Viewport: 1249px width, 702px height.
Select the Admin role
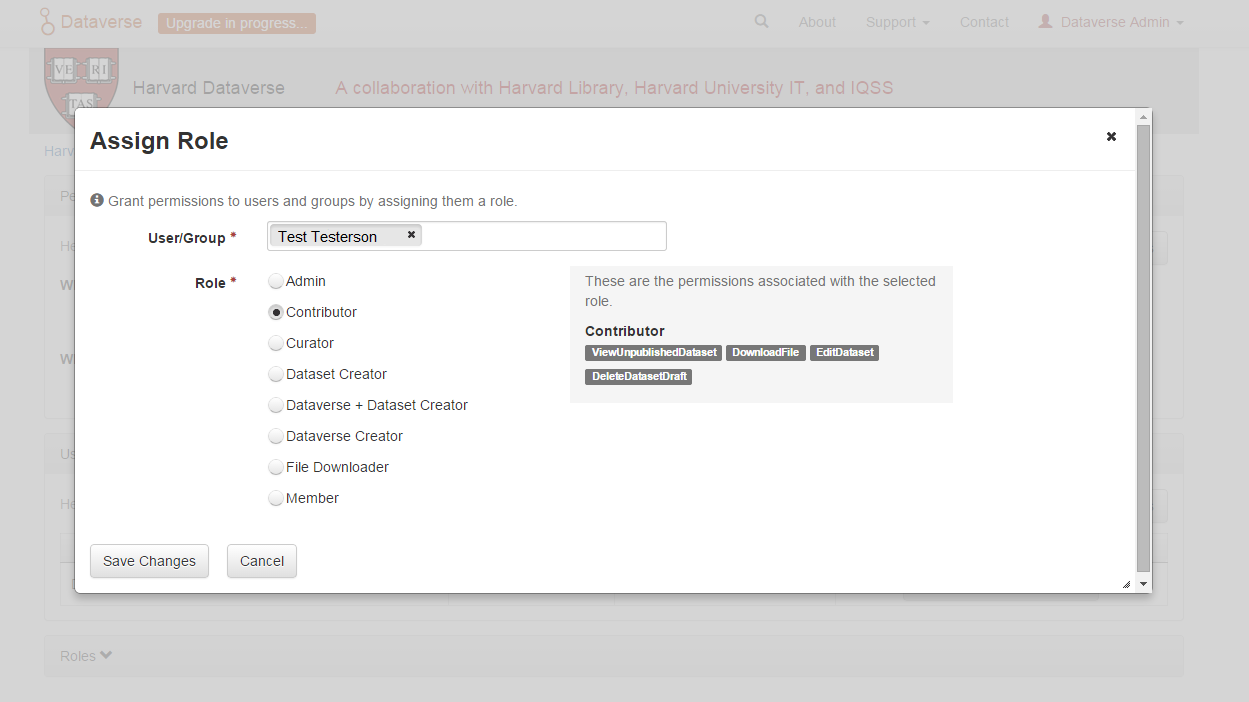[x=276, y=281]
